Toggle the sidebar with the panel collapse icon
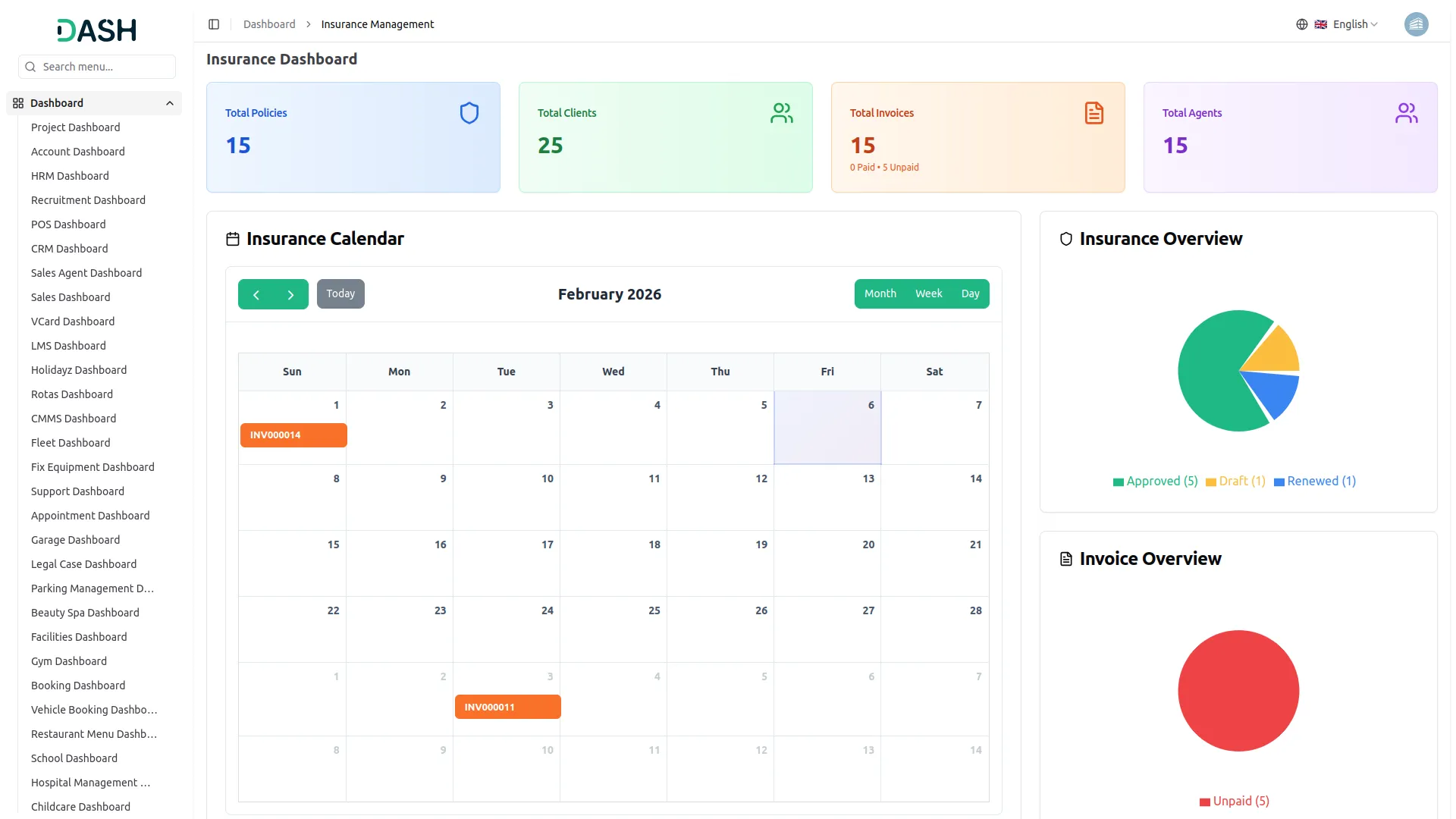1456x819 pixels. (x=214, y=24)
